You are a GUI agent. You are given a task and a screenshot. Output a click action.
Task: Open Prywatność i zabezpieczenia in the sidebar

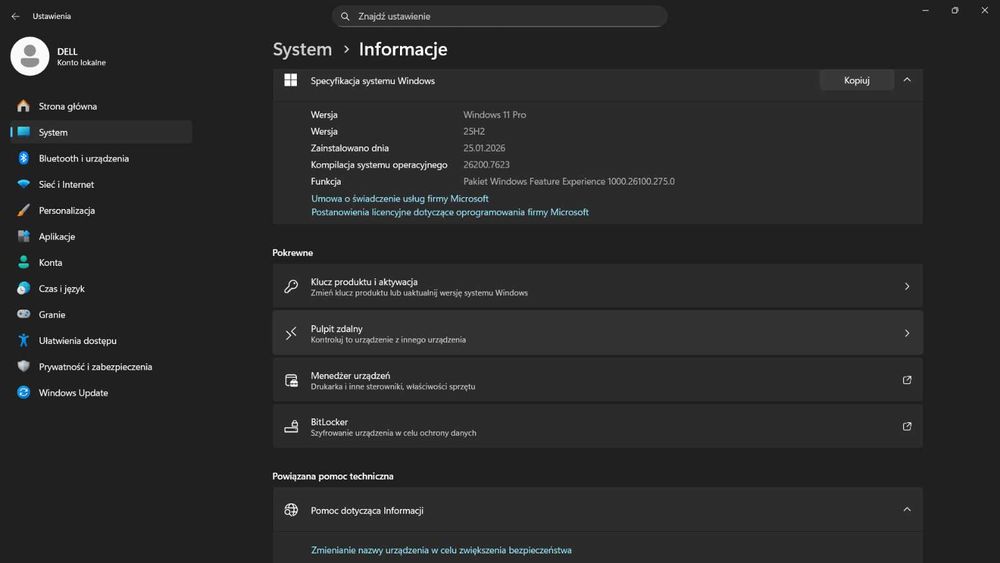(x=101, y=367)
